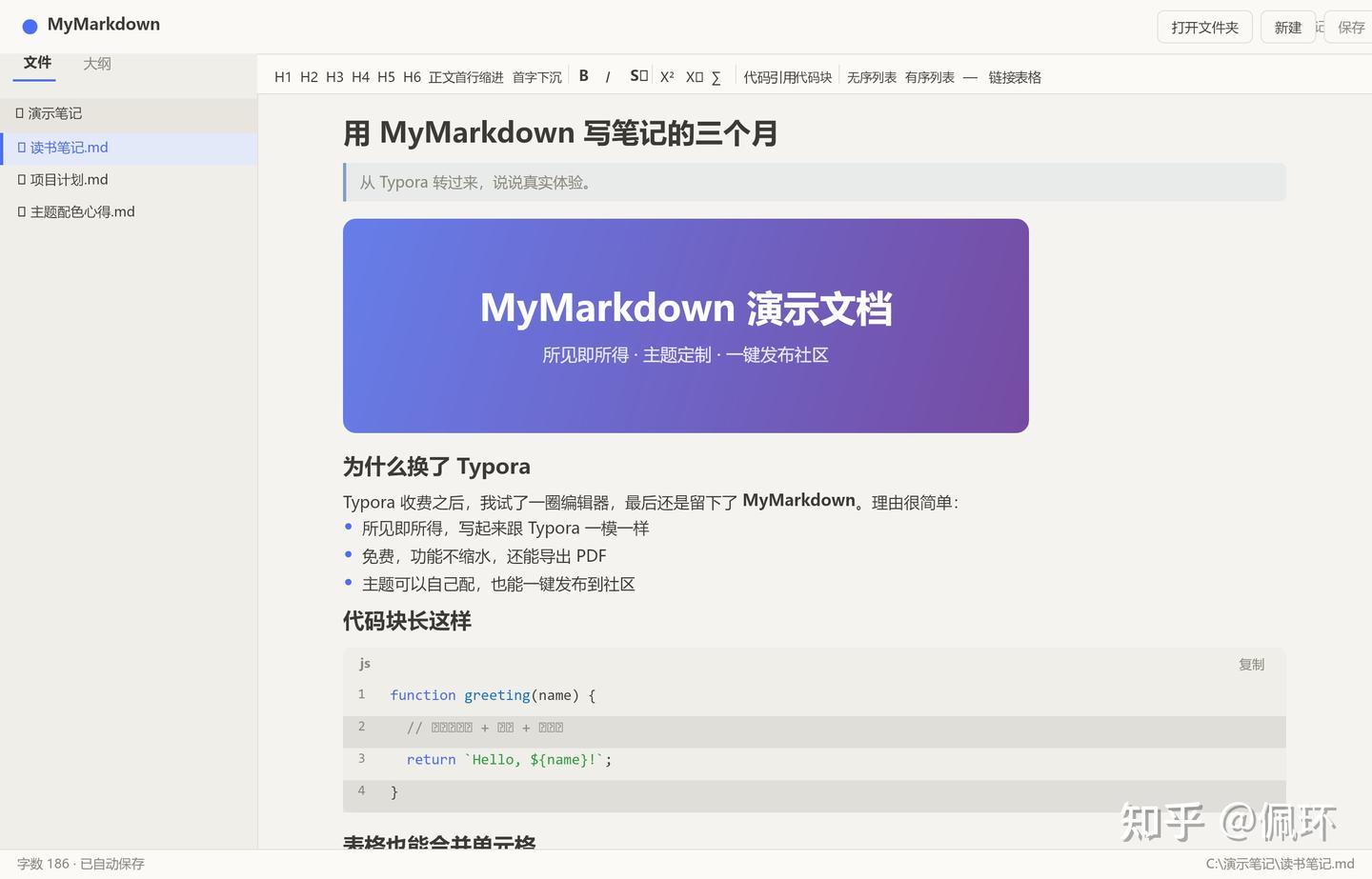Insert horizontal rule with — icon
This screenshot has width=1372, height=879.
(x=970, y=77)
